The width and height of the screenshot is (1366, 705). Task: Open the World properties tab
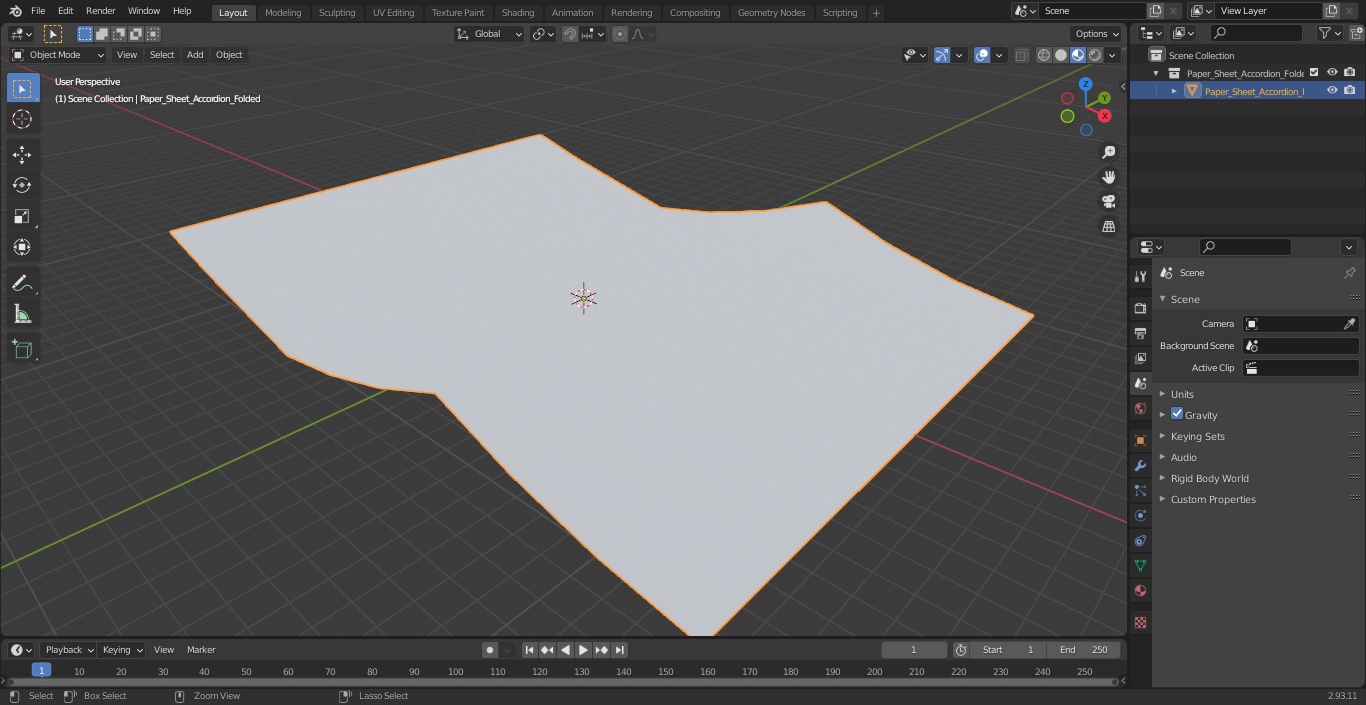coord(1140,408)
